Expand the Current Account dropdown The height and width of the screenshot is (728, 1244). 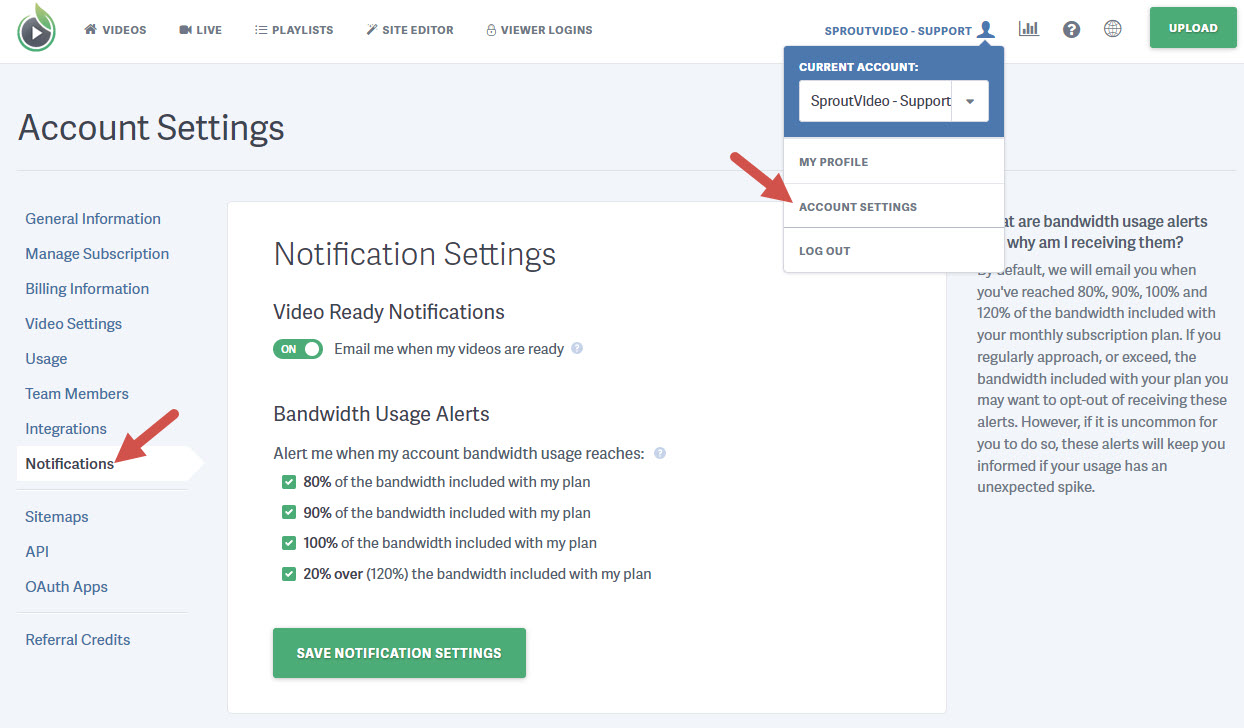click(969, 101)
